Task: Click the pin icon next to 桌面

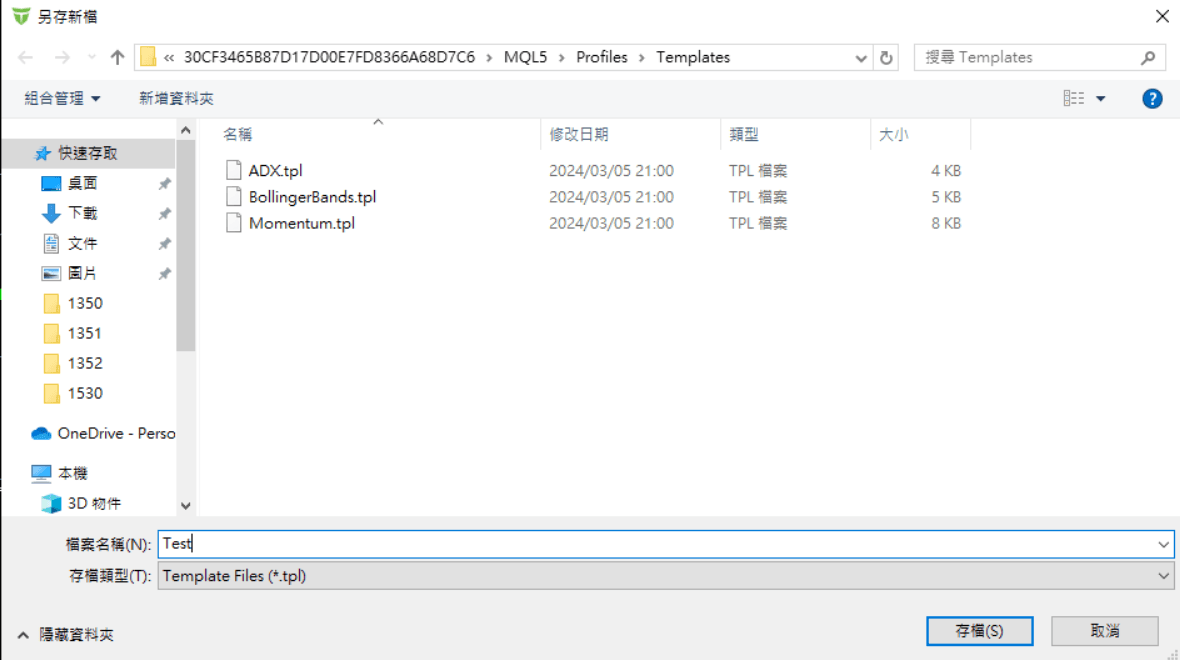Action: (164, 184)
